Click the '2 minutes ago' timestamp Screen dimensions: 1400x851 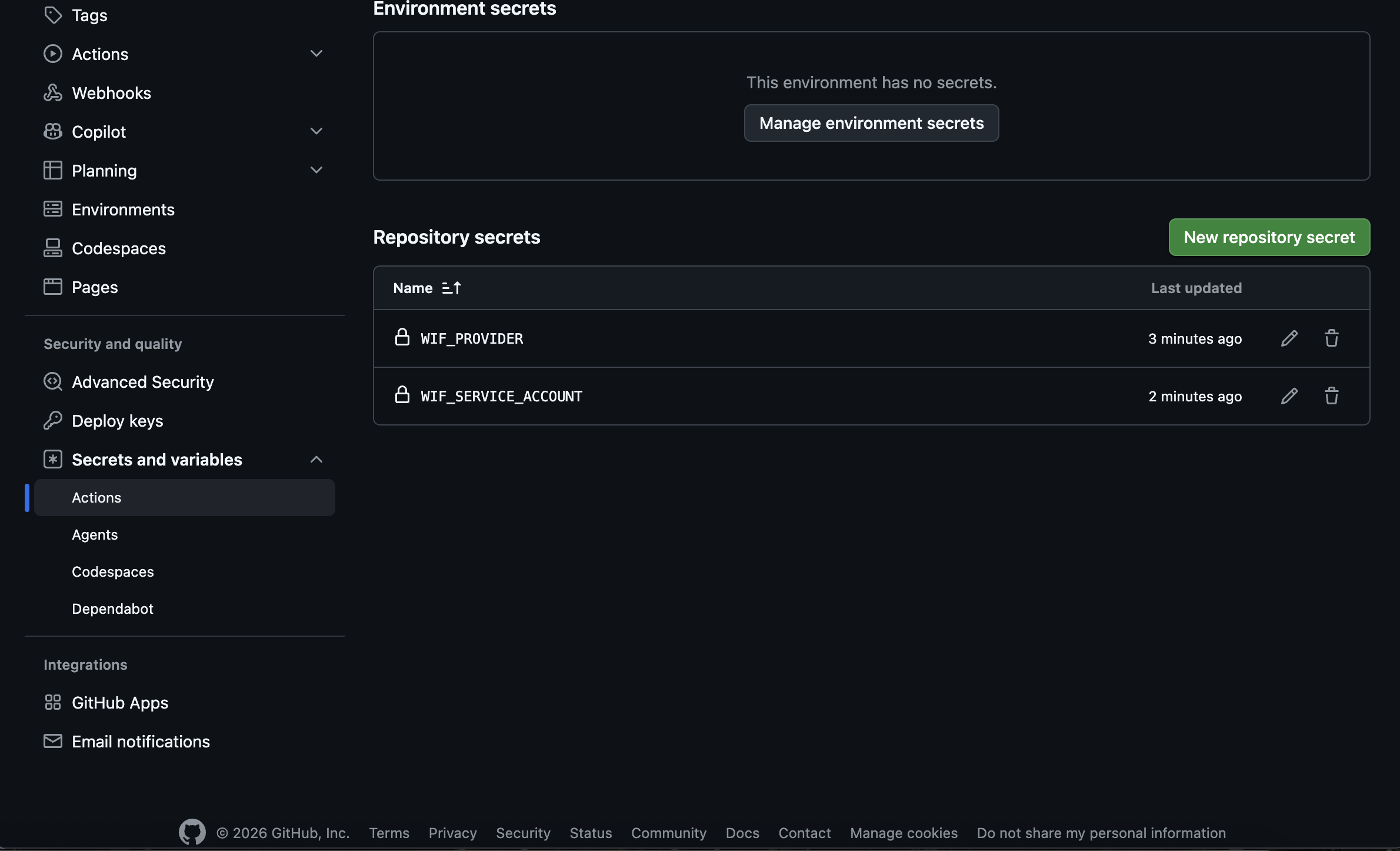(1195, 397)
